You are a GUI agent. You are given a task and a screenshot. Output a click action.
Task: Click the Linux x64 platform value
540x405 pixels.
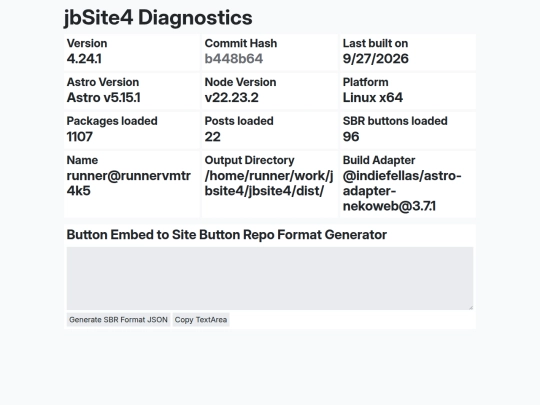coord(373,98)
